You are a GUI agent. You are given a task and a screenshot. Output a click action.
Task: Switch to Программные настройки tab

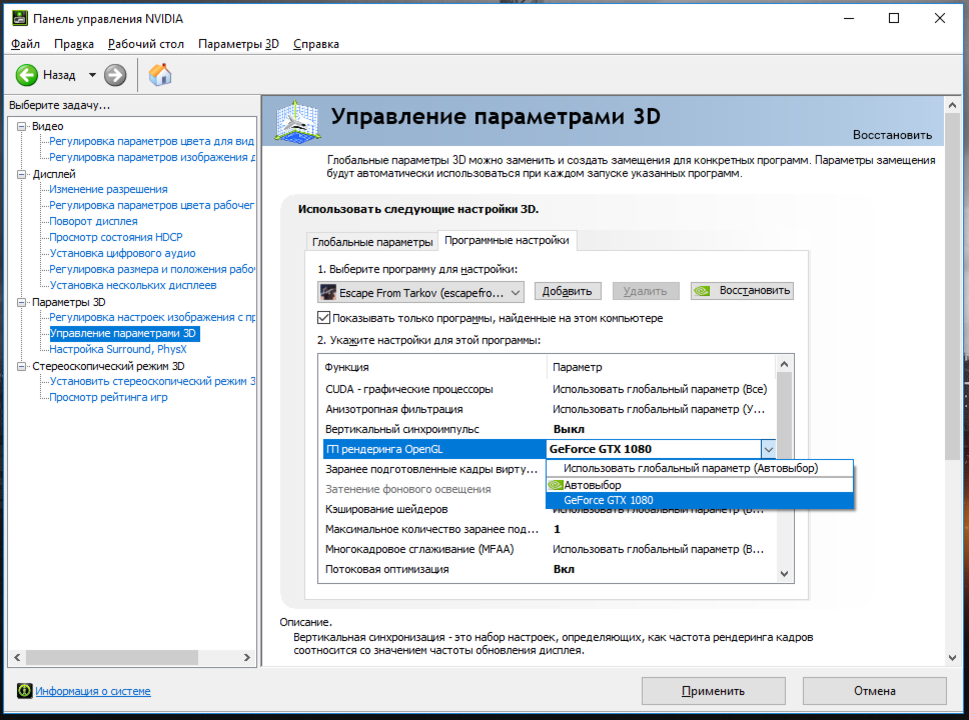(x=507, y=240)
